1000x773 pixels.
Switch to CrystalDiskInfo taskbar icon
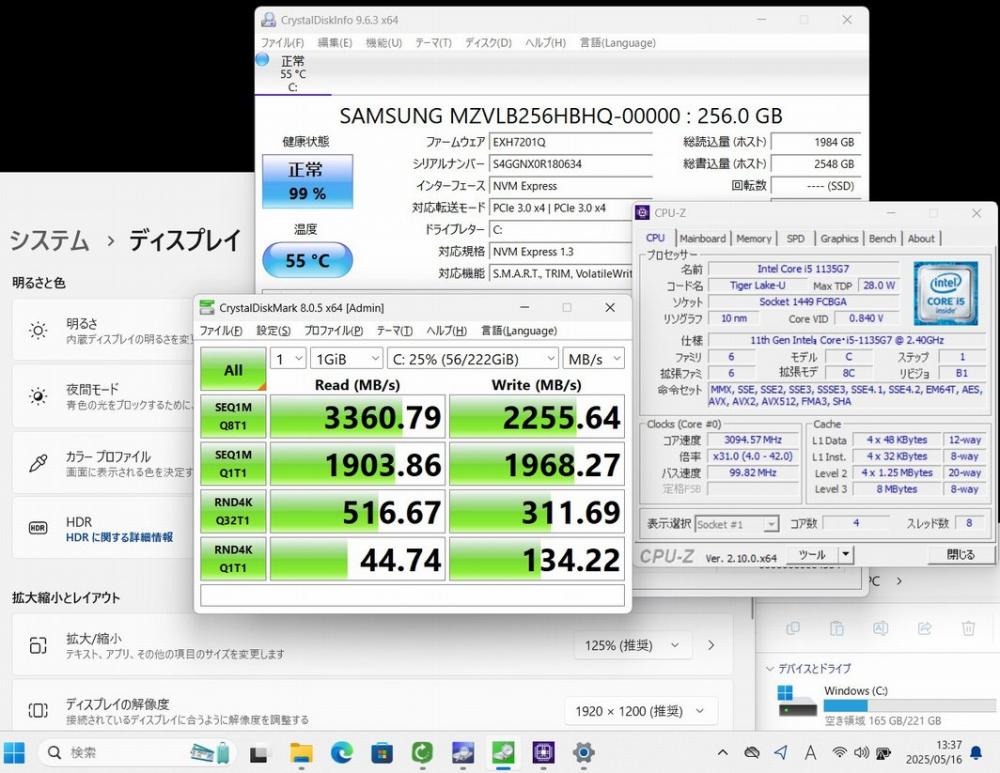(463, 753)
